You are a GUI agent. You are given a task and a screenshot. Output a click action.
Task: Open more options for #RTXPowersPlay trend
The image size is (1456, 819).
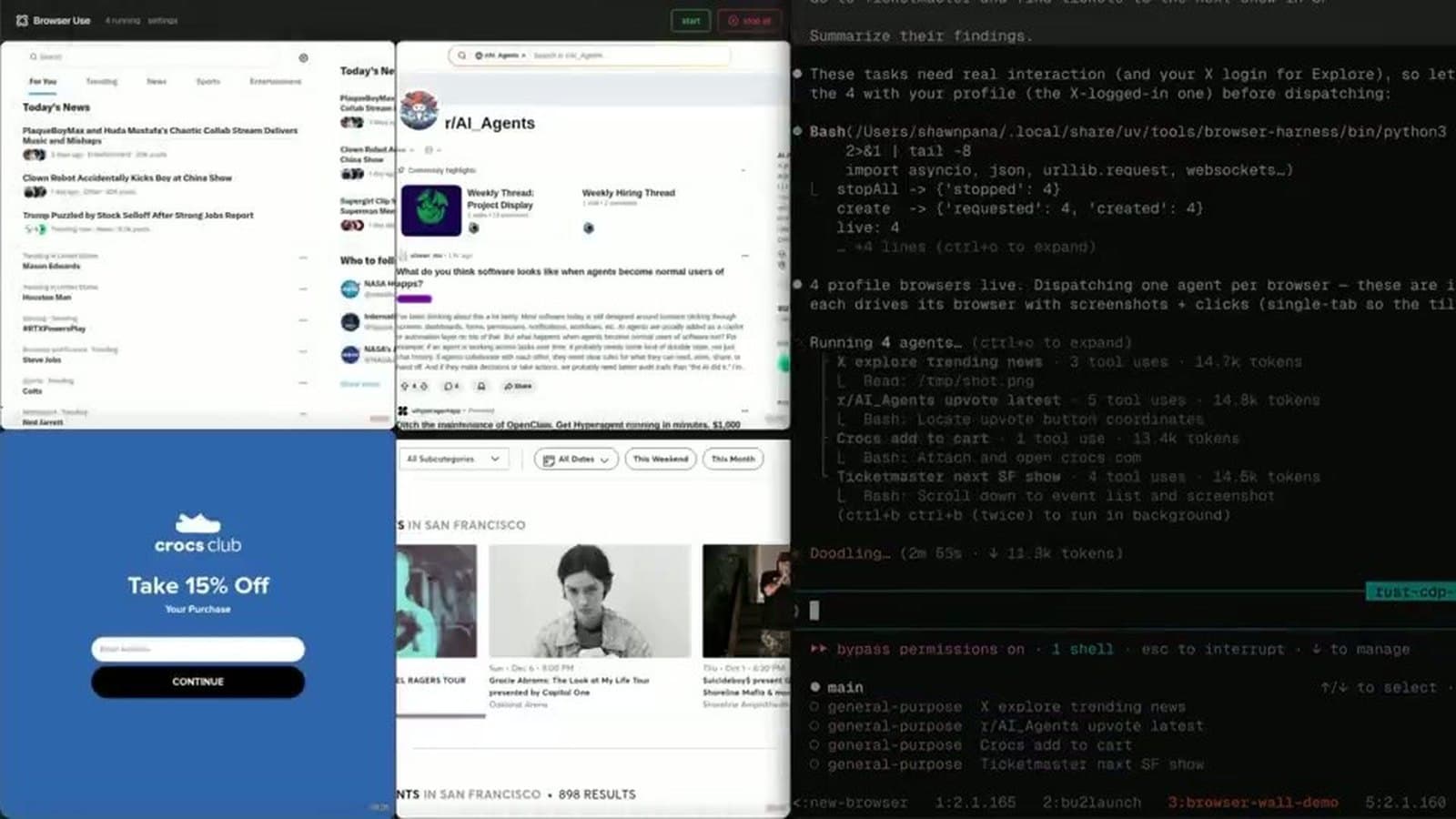[303, 320]
